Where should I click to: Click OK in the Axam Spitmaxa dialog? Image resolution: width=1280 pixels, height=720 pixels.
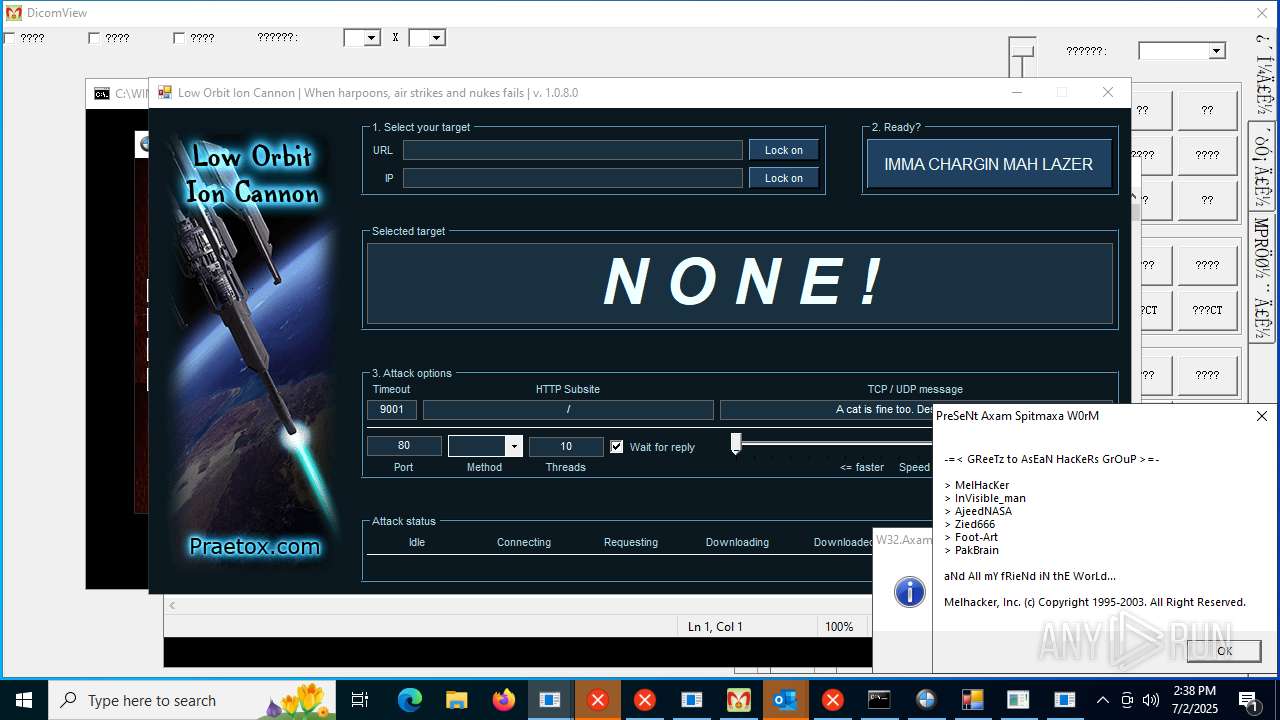(x=1224, y=650)
